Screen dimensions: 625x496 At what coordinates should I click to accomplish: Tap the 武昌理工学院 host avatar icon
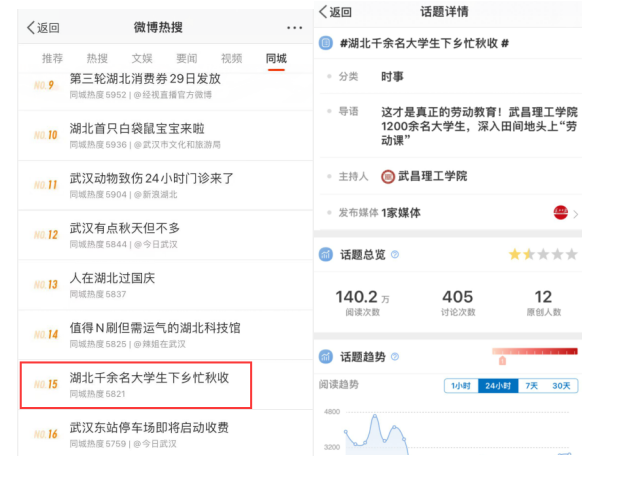(x=388, y=177)
